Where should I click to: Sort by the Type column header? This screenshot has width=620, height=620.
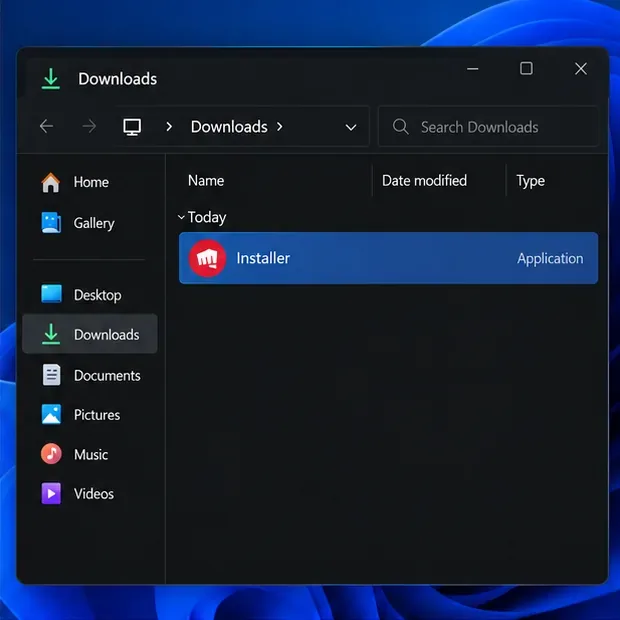tap(531, 181)
